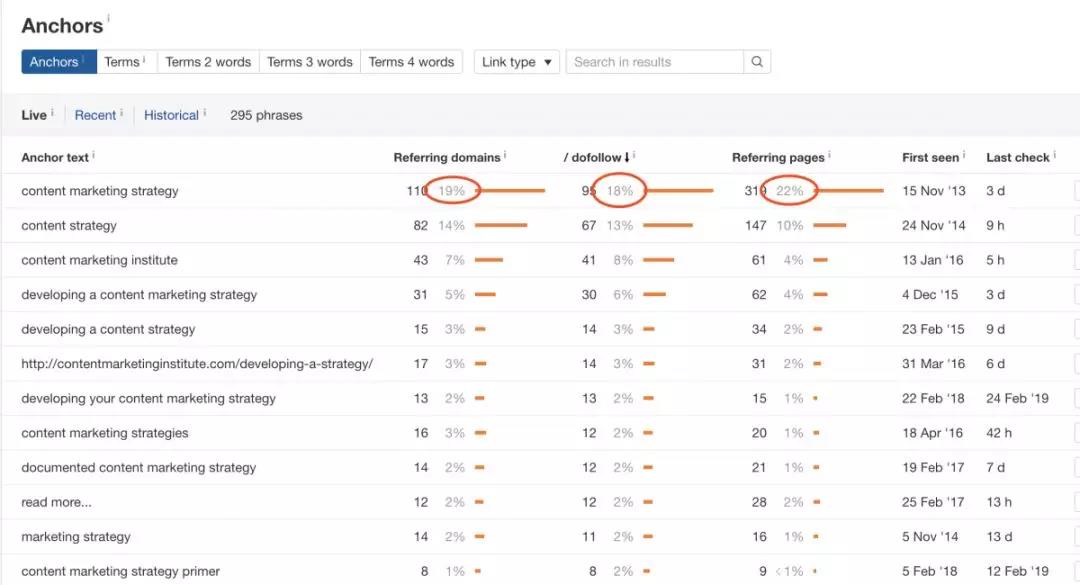Select the Live index view
This screenshot has width=1080, height=585.
pyautogui.click(x=34, y=115)
